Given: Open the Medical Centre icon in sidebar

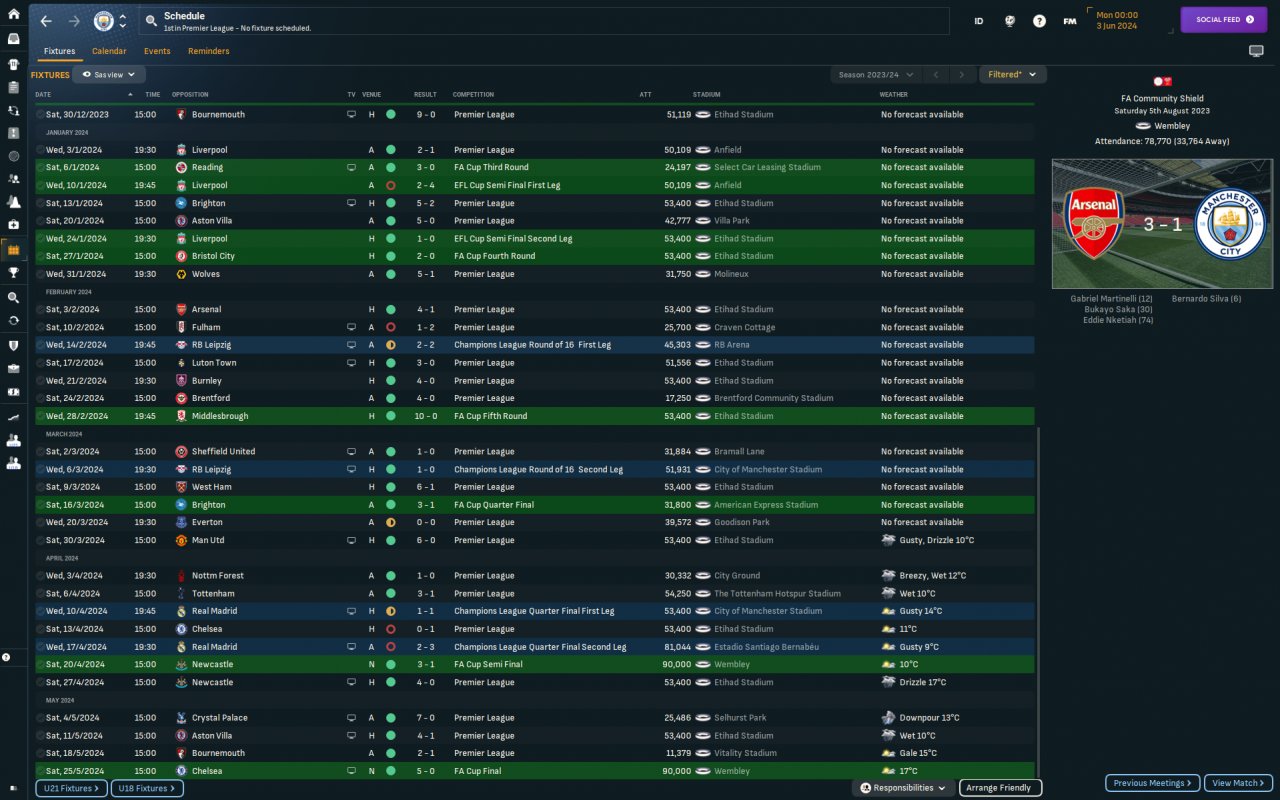Looking at the screenshot, I should click(14, 225).
